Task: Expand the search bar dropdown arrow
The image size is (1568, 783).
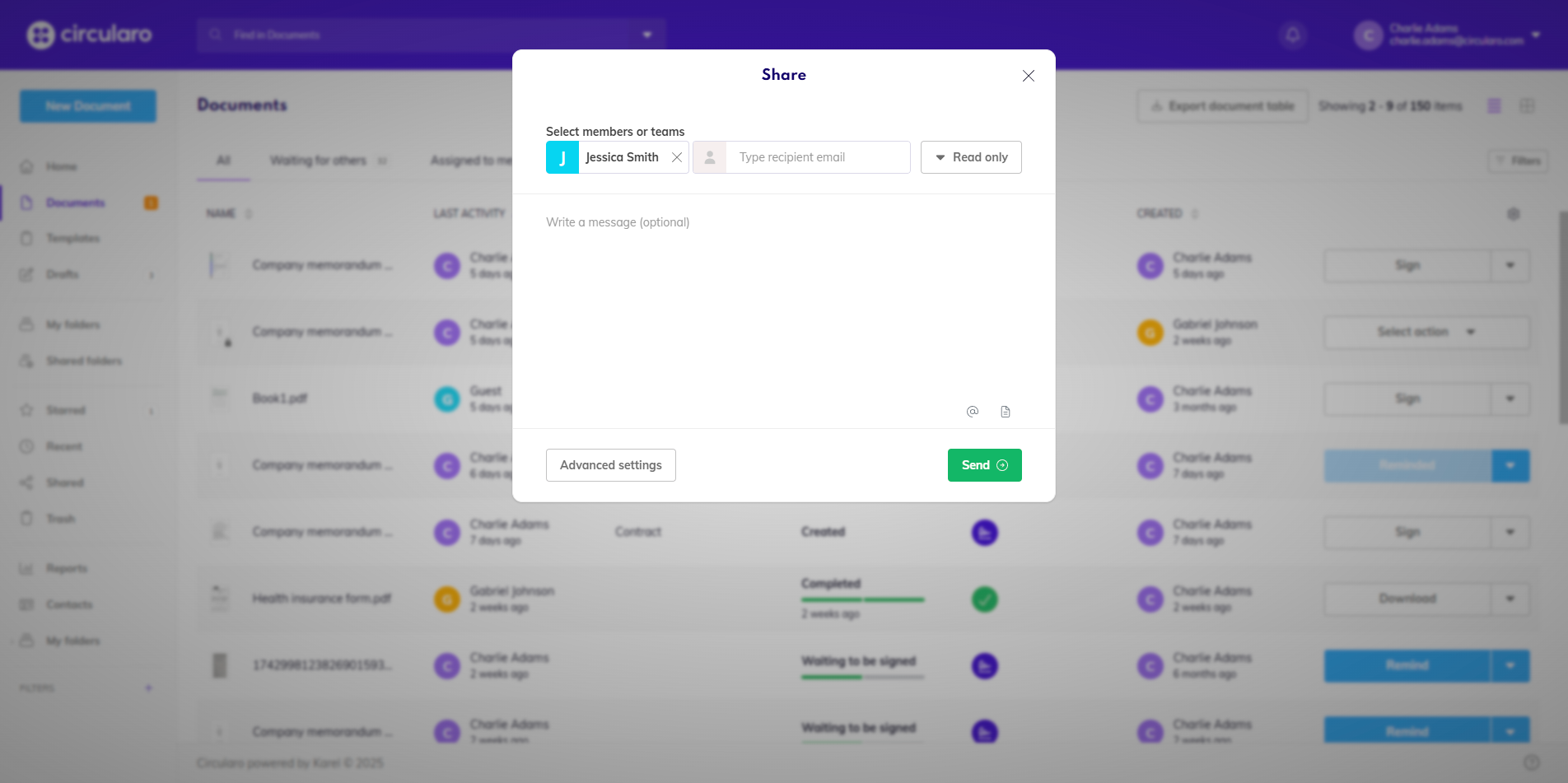Action: pyautogui.click(x=647, y=35)
